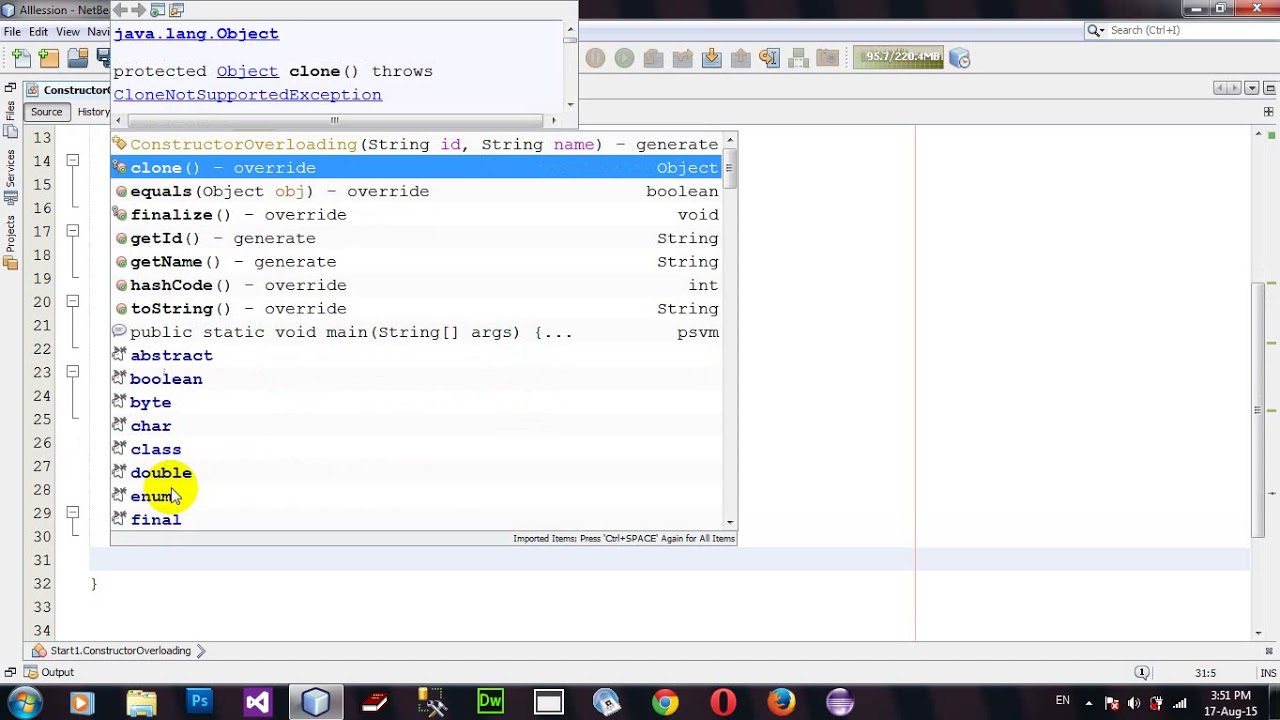This screenshot has width=1280, height=720.
Task: Click the completion list vertical scrollbar
Action: click(x=730, y=330)
